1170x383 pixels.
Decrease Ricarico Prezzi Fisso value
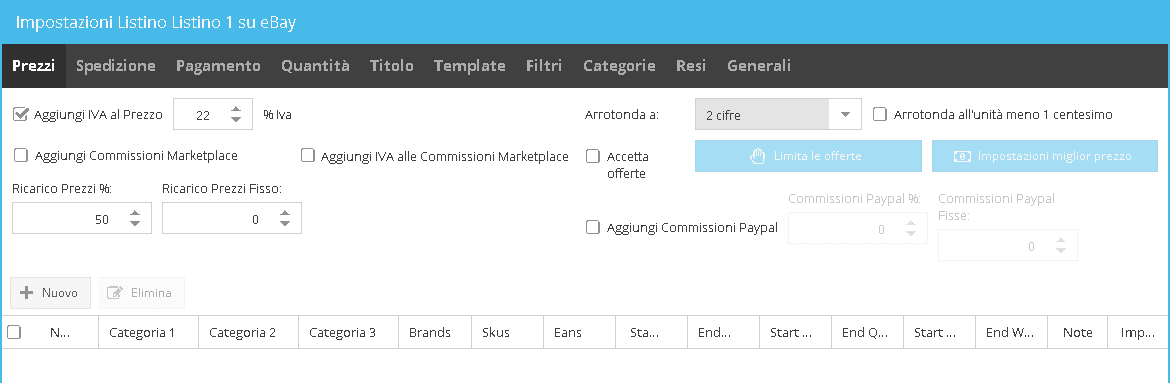click(284, 225)
